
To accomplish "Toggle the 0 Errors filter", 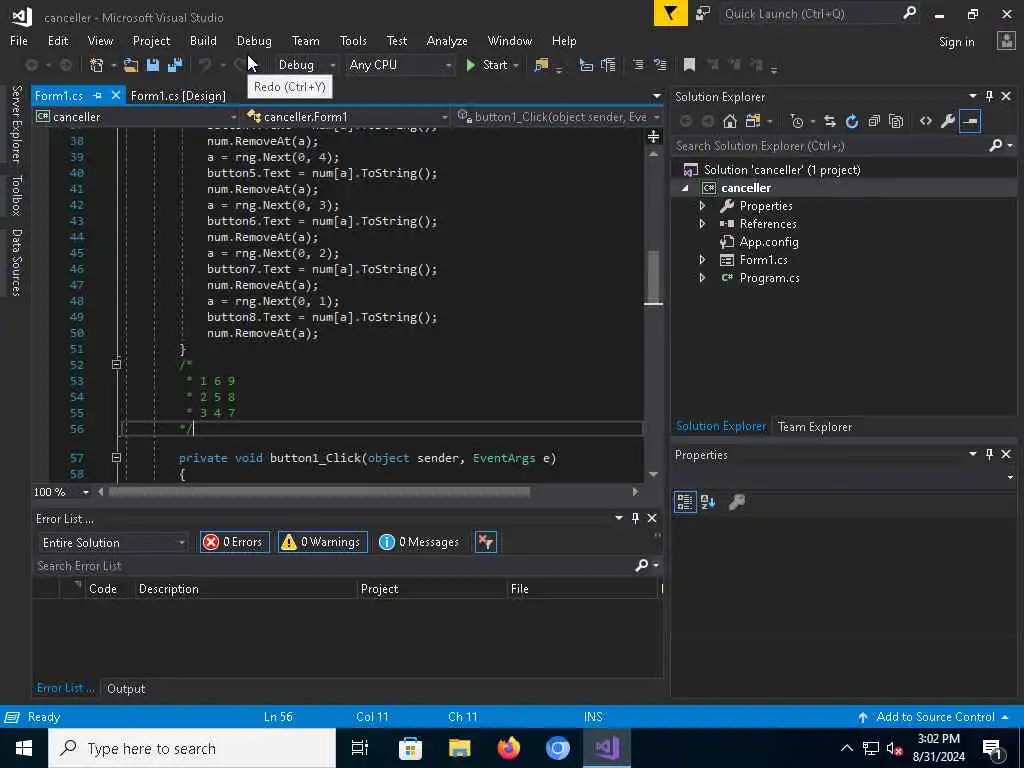I will point(234,542).
